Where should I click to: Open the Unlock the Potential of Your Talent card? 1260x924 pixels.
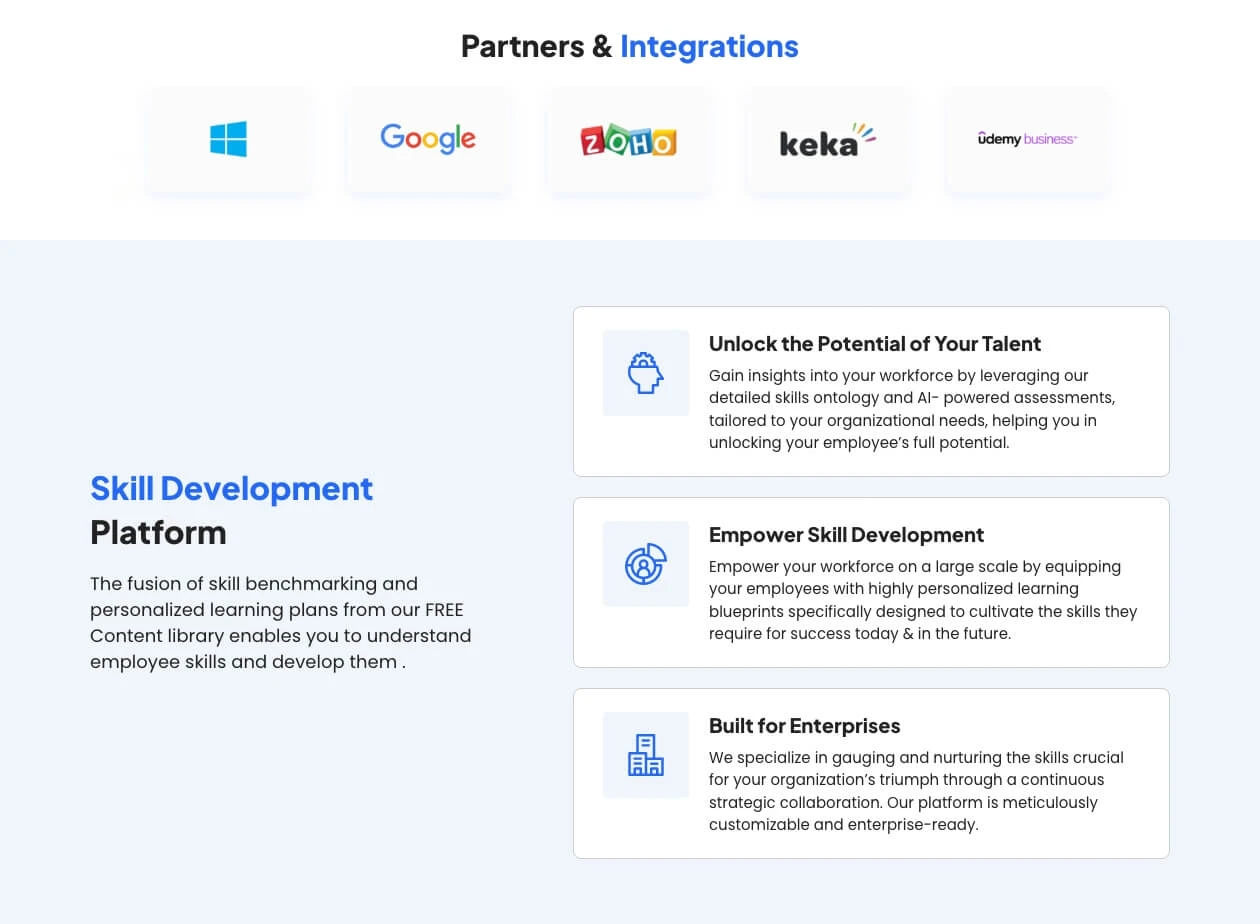point(870,390)
